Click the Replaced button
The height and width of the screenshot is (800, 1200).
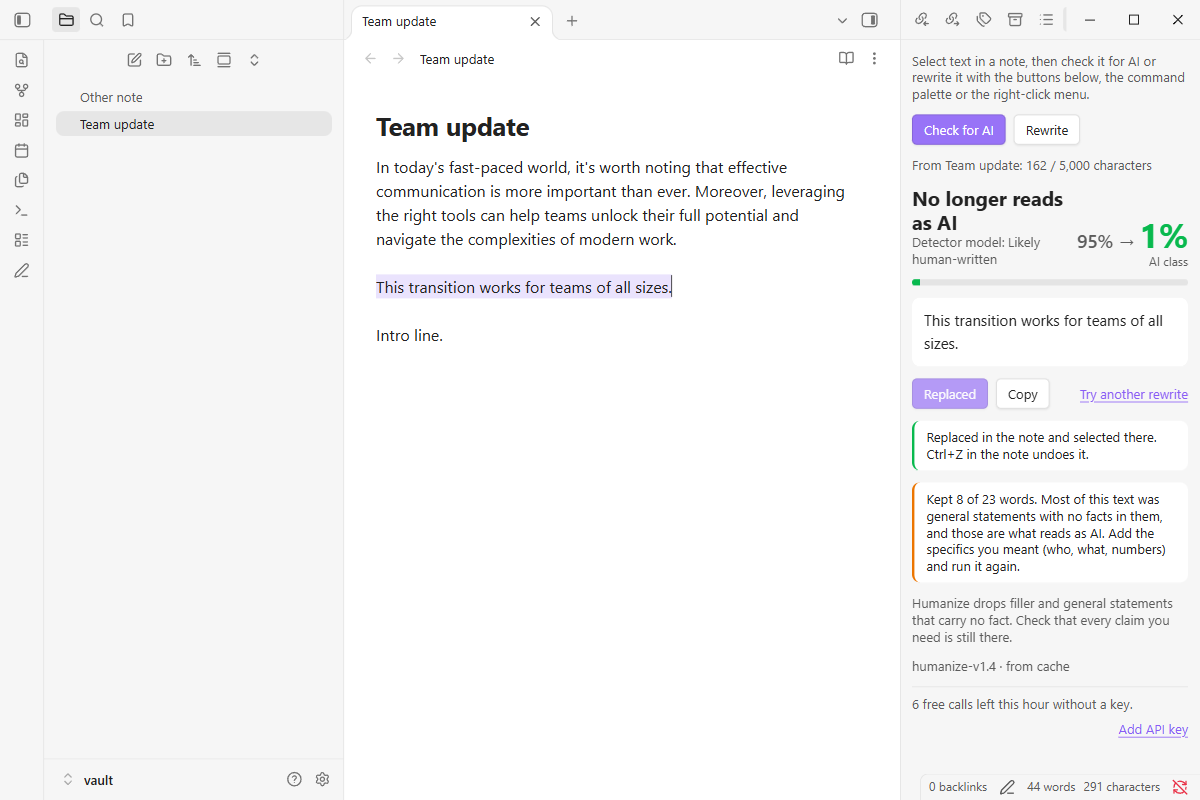coord(950,394)
